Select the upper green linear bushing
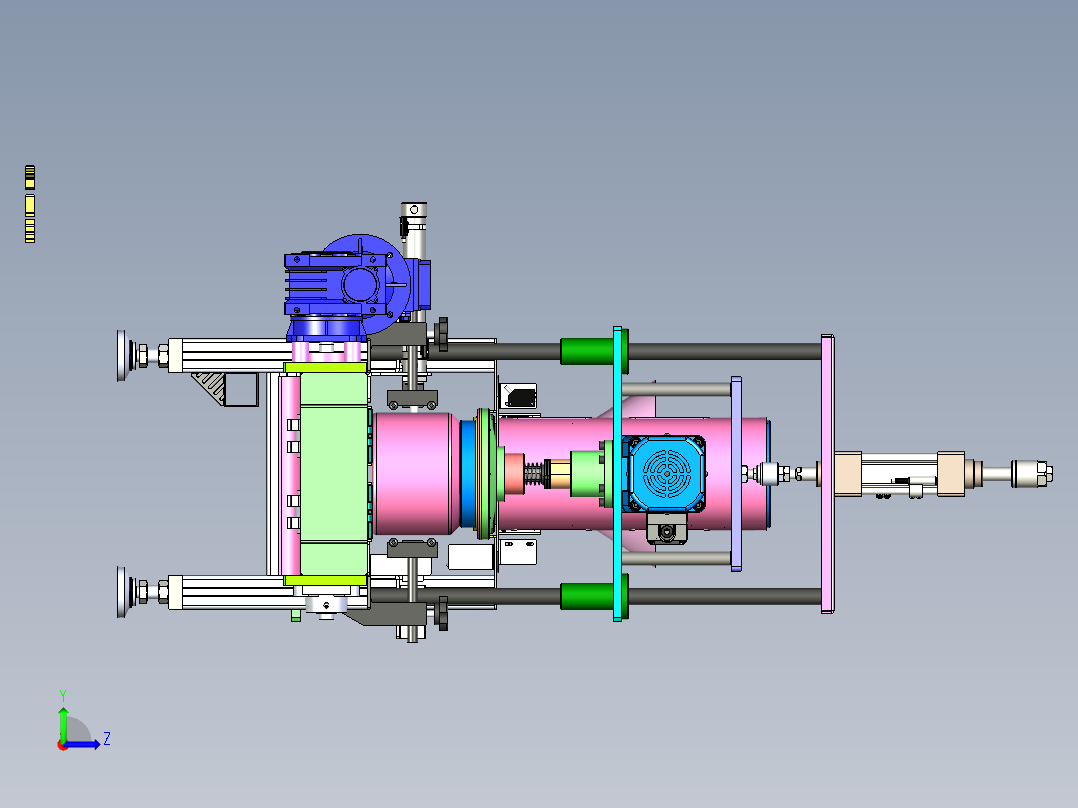Viewport: 1078px width, 808px height. tap(586, 351)
